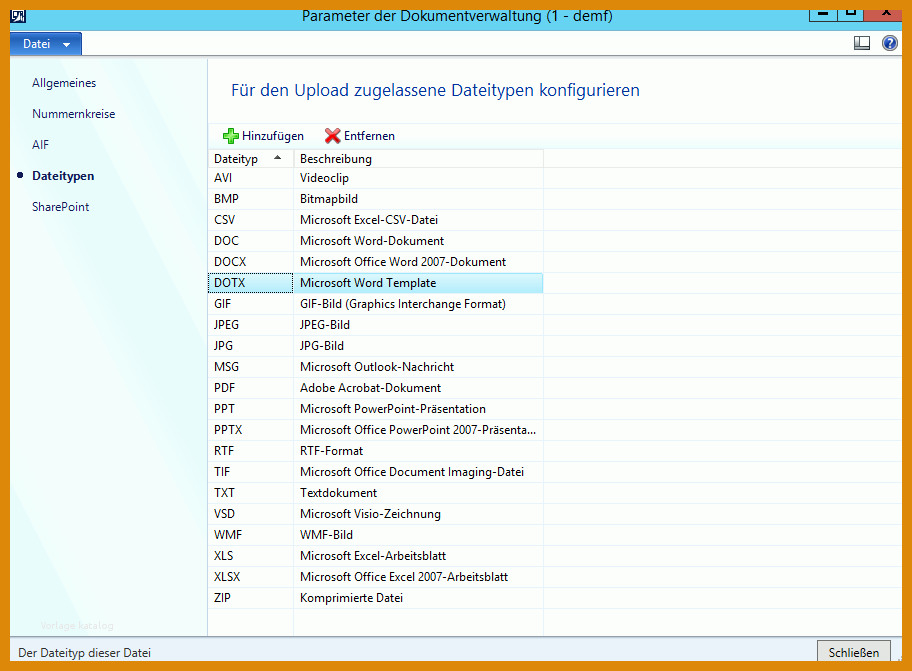Click Microsoft Office PowerPoint 2007 description
Screen dimensions: 912x671
point(418,430)
